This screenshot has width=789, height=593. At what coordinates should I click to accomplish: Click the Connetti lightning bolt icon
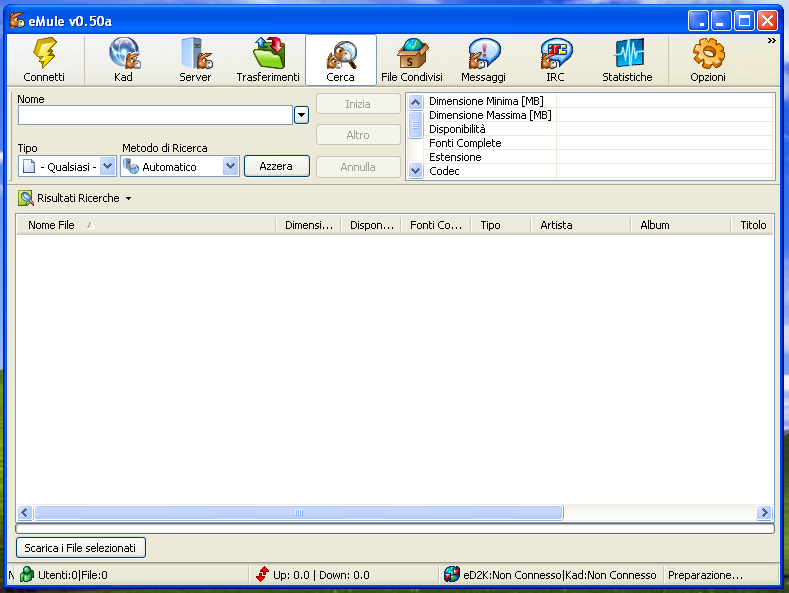pyautogui.click(x=44, y=55)
